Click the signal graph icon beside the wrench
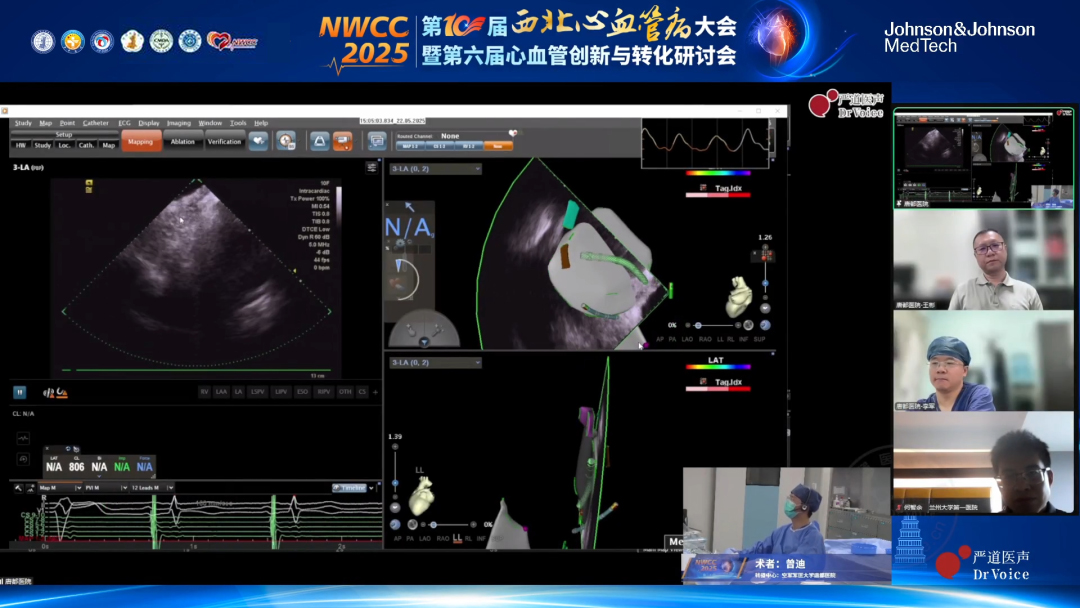This screenshot has width=1080, height=608. [x=30, y=488]
